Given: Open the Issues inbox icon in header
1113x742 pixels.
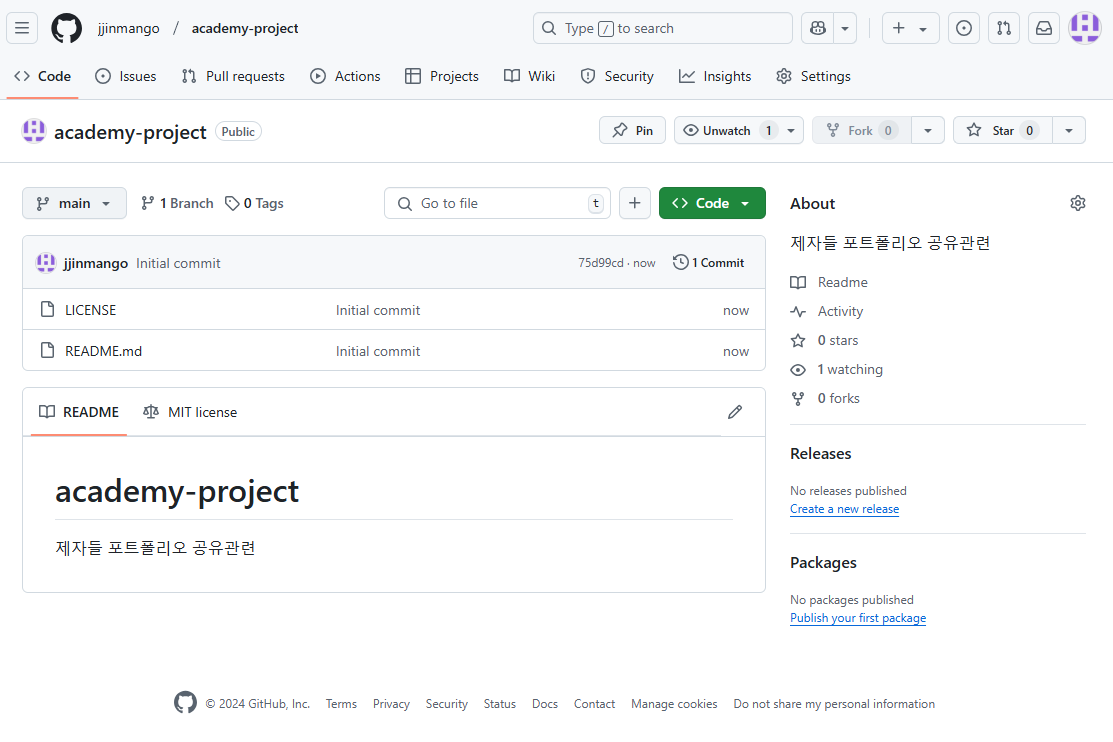Looking at the screenshot, I should [964, 28].
